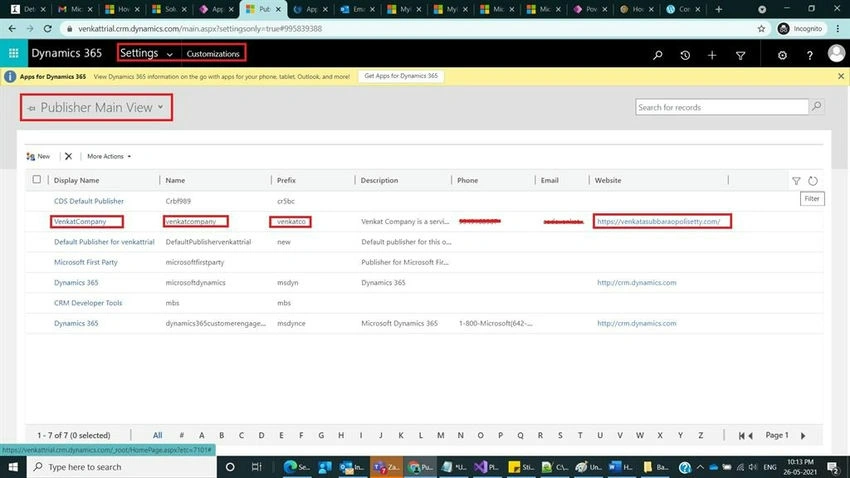Click the grid filter funnel icon
850x478 pixels.
coord(796,181)
